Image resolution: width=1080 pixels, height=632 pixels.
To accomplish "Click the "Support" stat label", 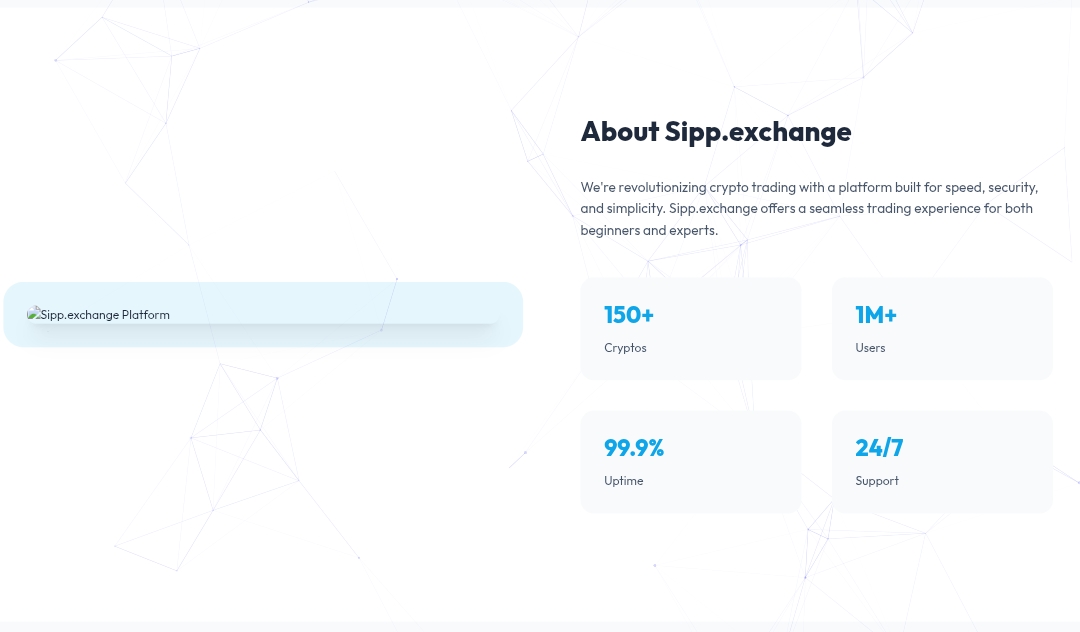I will [877, 481].
